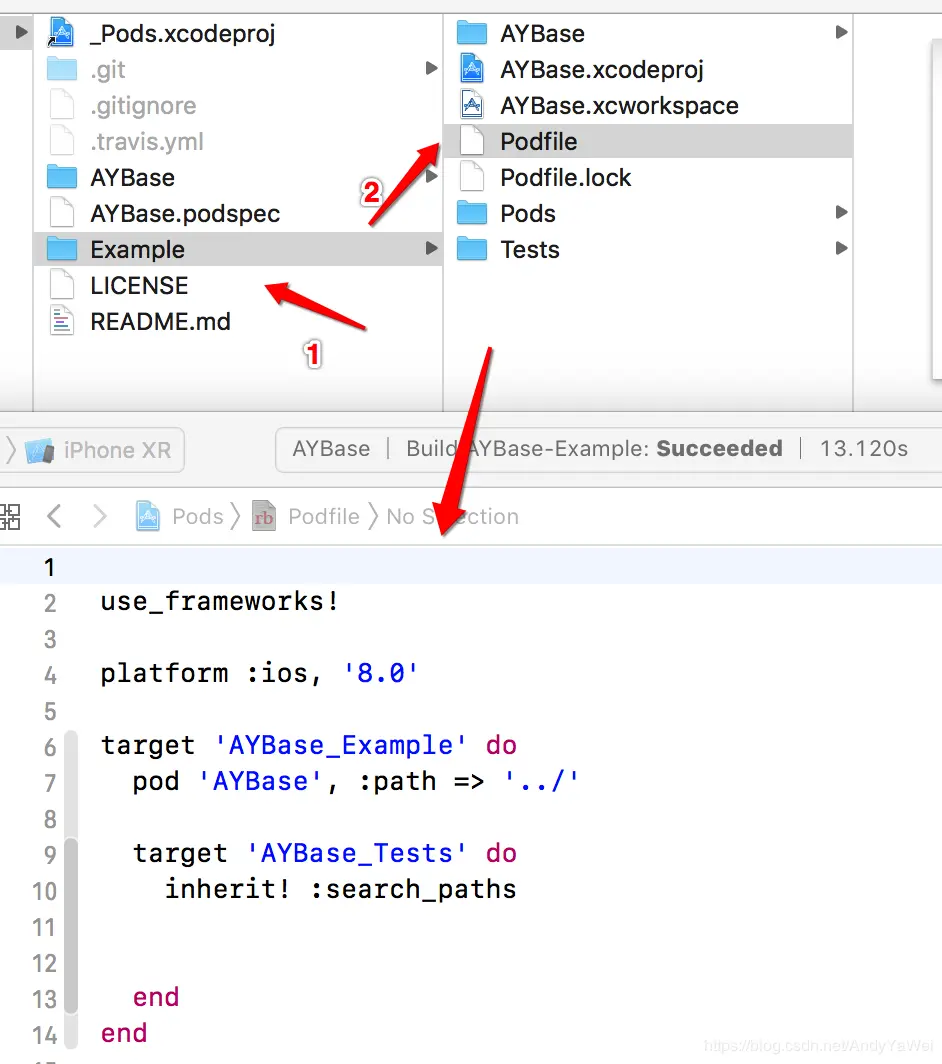
Task: Select the .travis.yml file name
Action: [x=147, y=142]
